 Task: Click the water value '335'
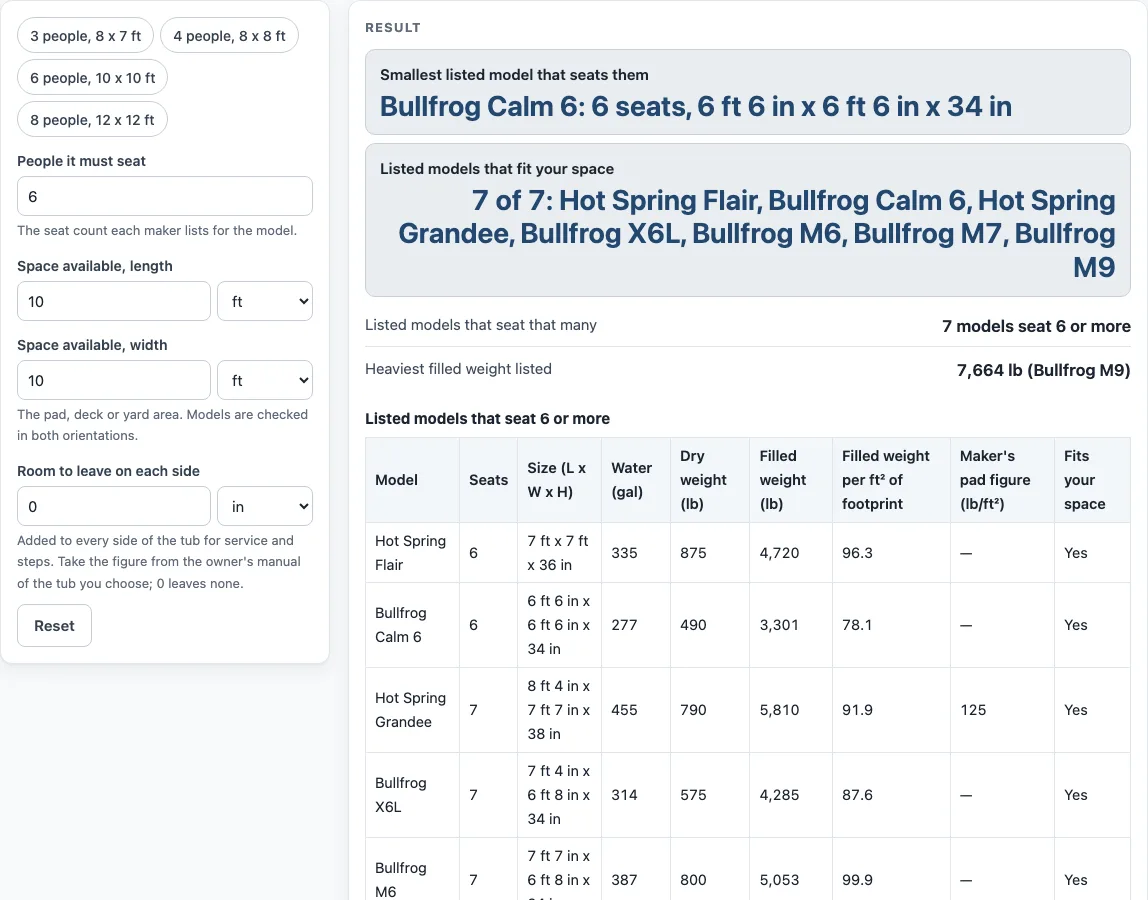point(624,553)
